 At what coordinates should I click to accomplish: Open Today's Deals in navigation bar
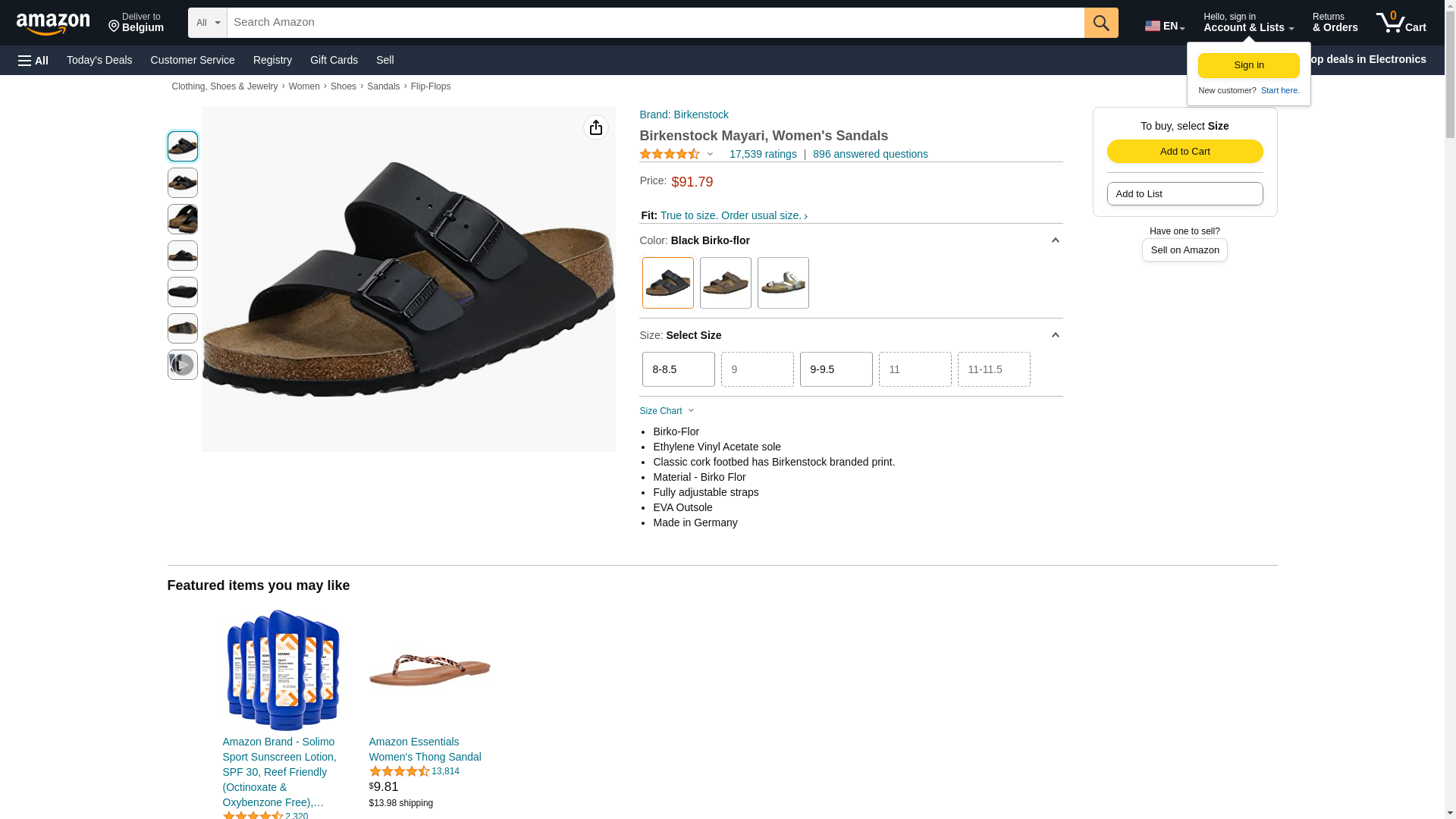[99, 60]
